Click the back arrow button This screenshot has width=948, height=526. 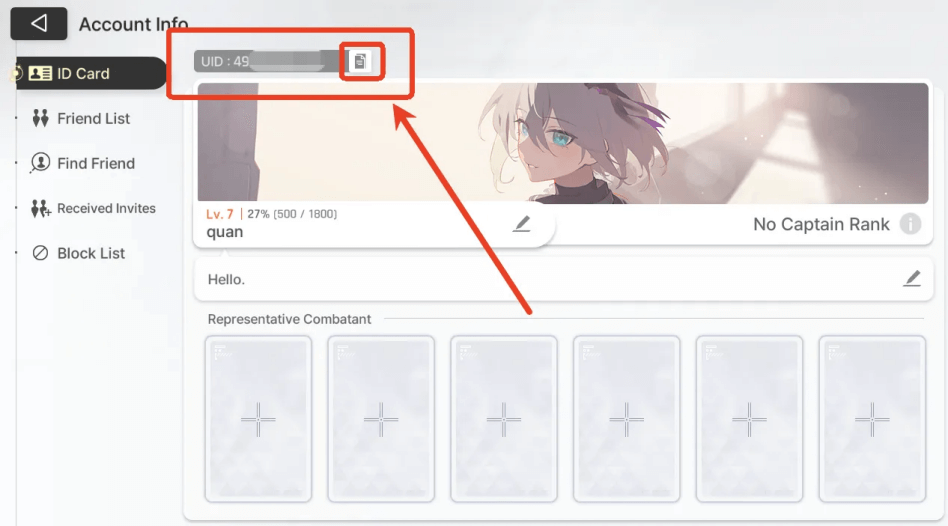click(39, 24)
